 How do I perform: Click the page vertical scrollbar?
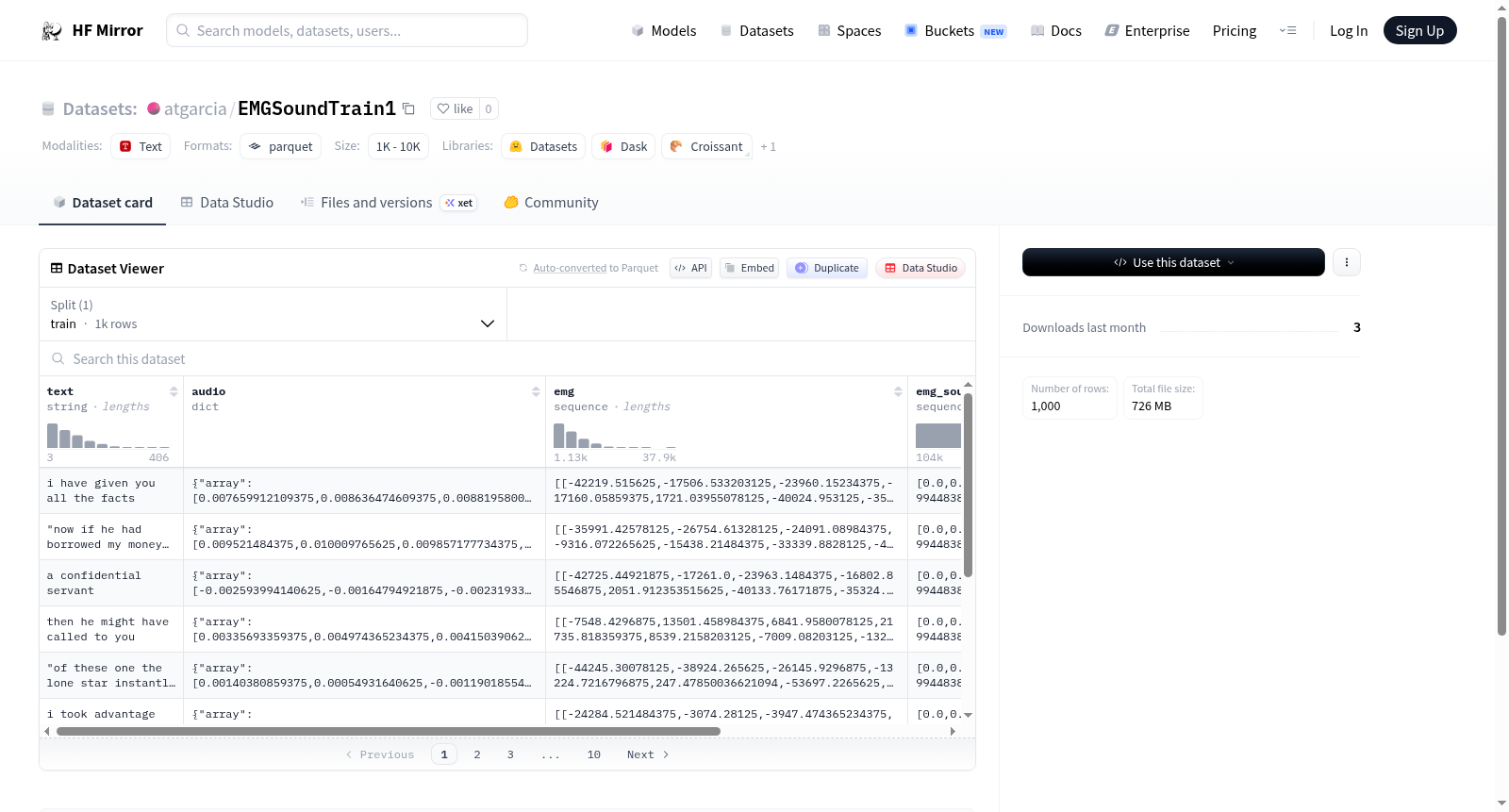point(1501,325)
